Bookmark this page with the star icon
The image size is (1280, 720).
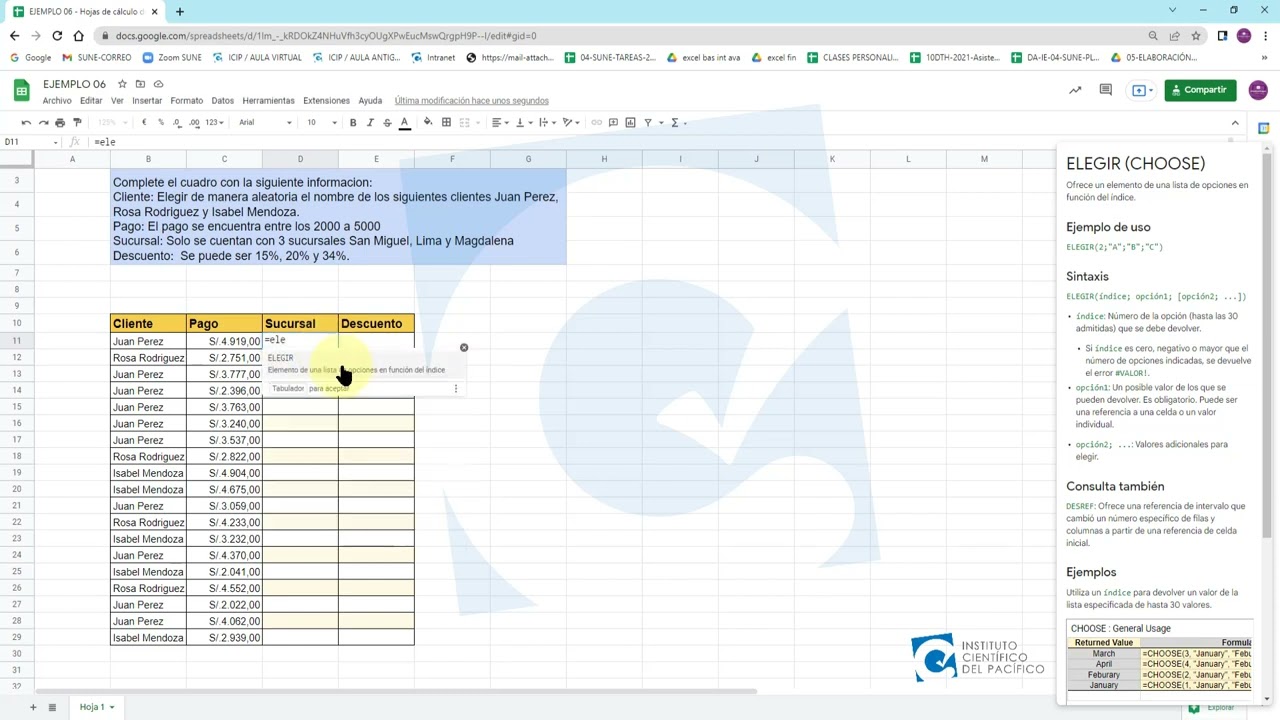click(x=1195, y=36)
